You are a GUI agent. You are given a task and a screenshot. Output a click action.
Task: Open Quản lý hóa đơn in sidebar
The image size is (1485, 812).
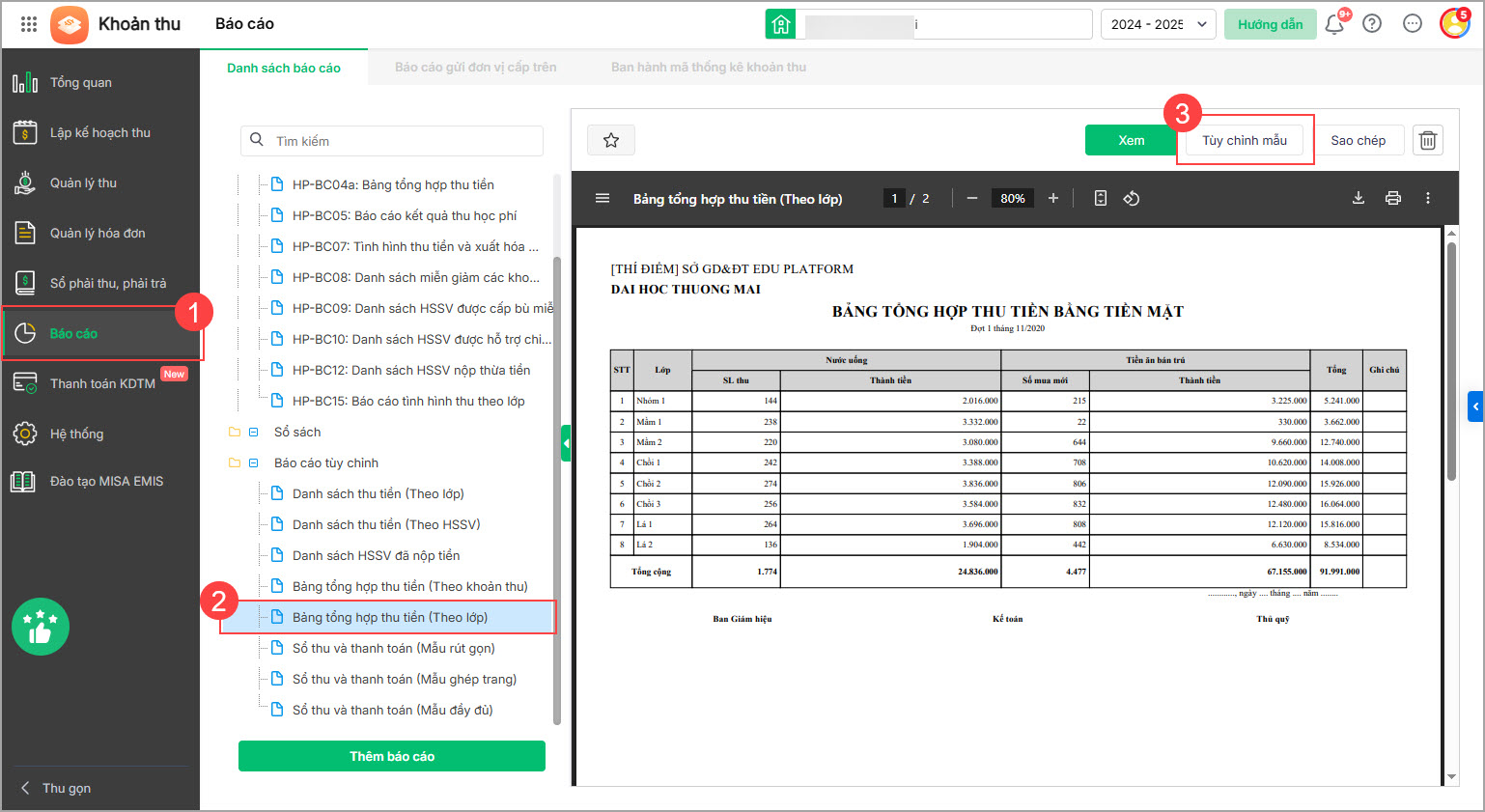[x=98, y=233]
